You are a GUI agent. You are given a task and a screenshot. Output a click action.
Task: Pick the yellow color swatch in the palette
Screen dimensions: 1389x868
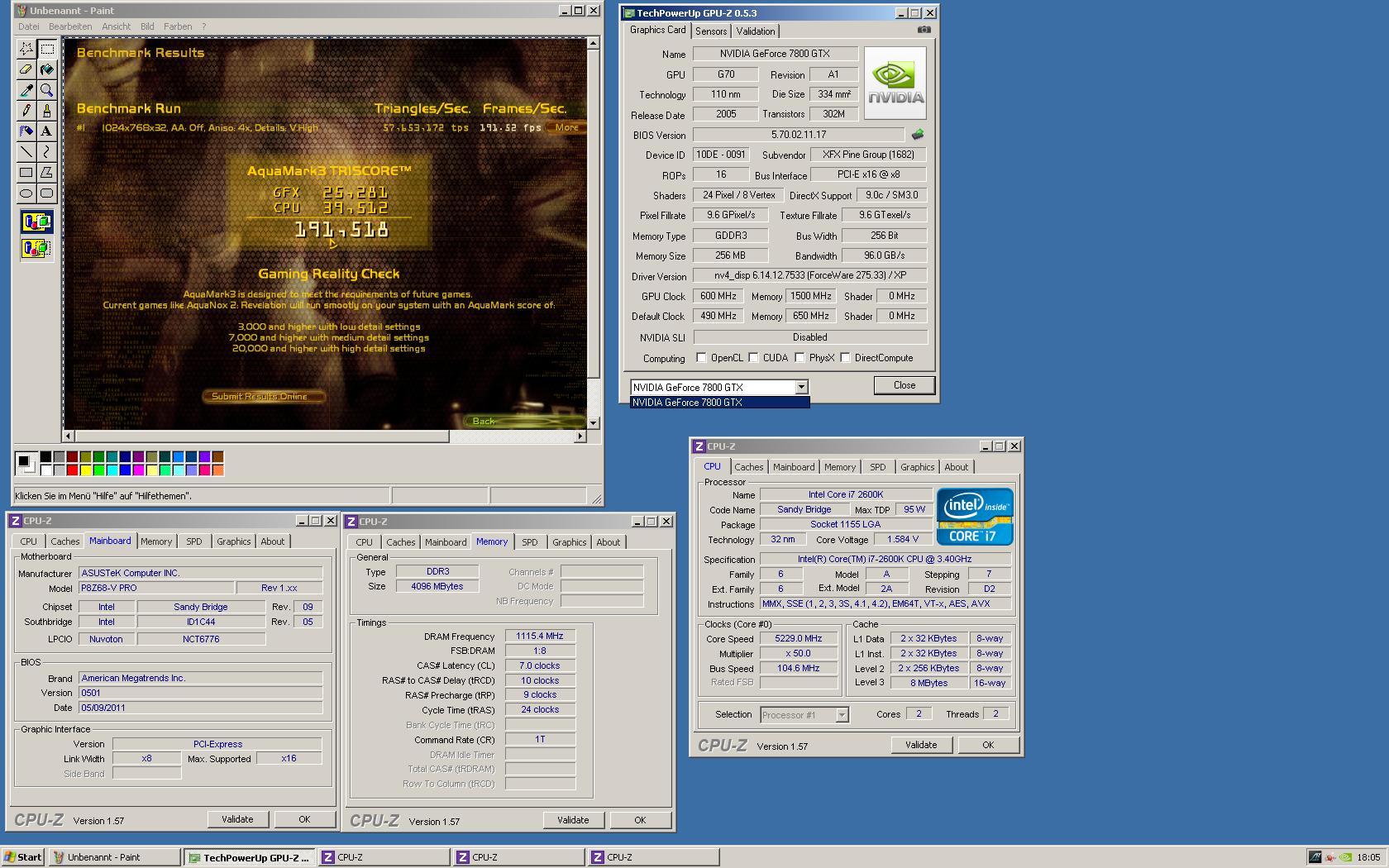(x=86, y=470)
